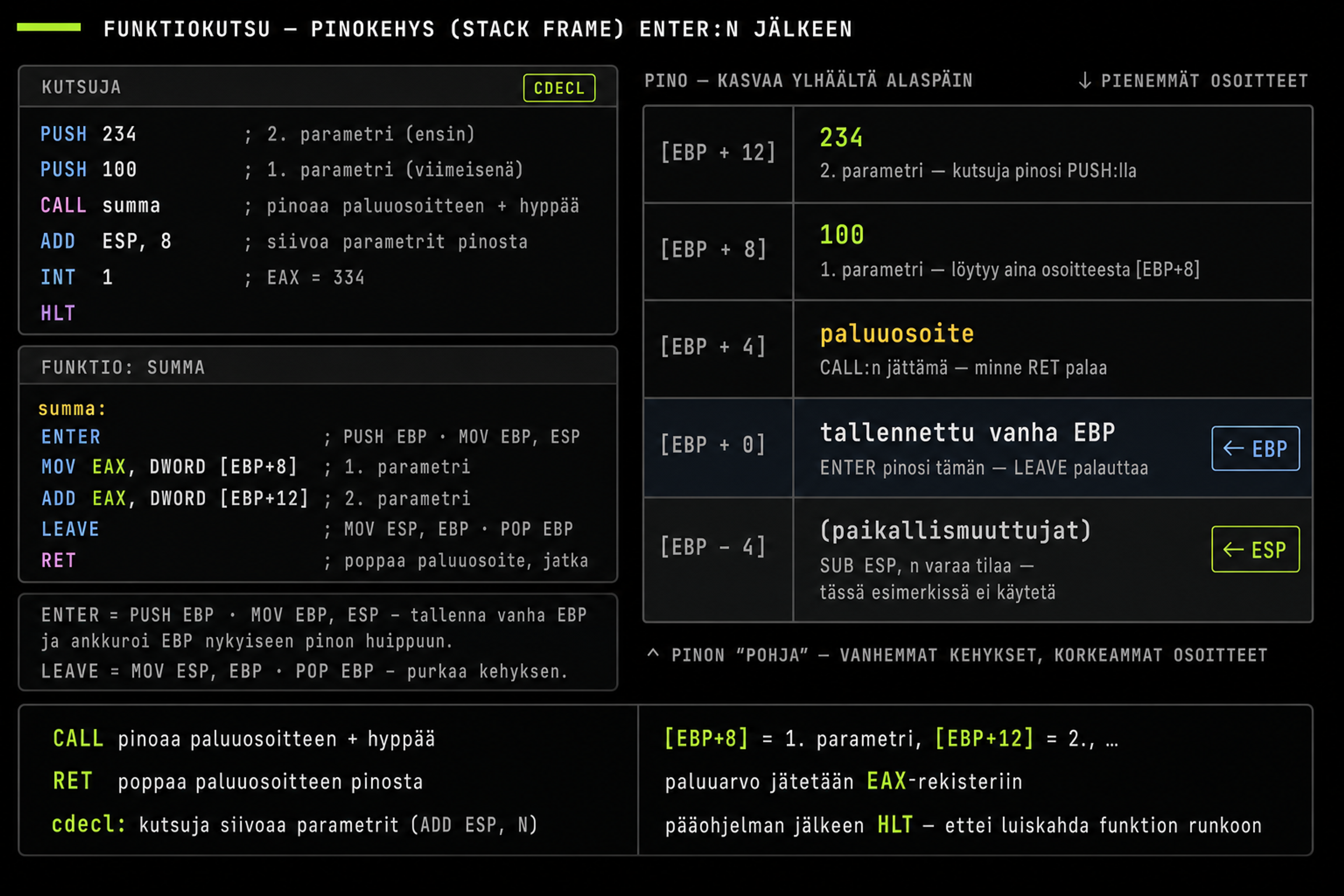
Task: Select the 'INT 1' instruction
Action: click(77, 277)
